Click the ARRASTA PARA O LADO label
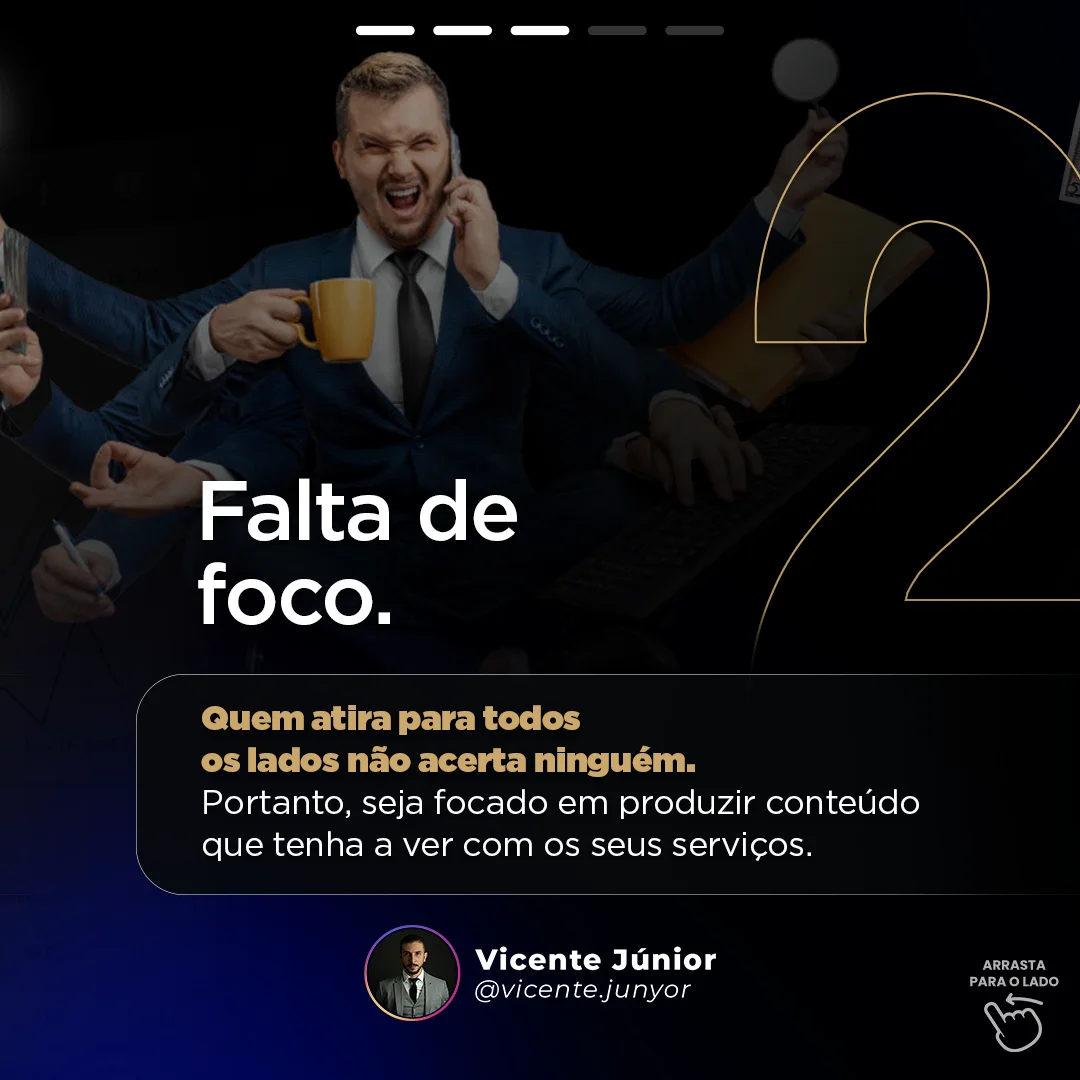The height and width of the screenshot is (1080, 1080). coord(1014,973)
